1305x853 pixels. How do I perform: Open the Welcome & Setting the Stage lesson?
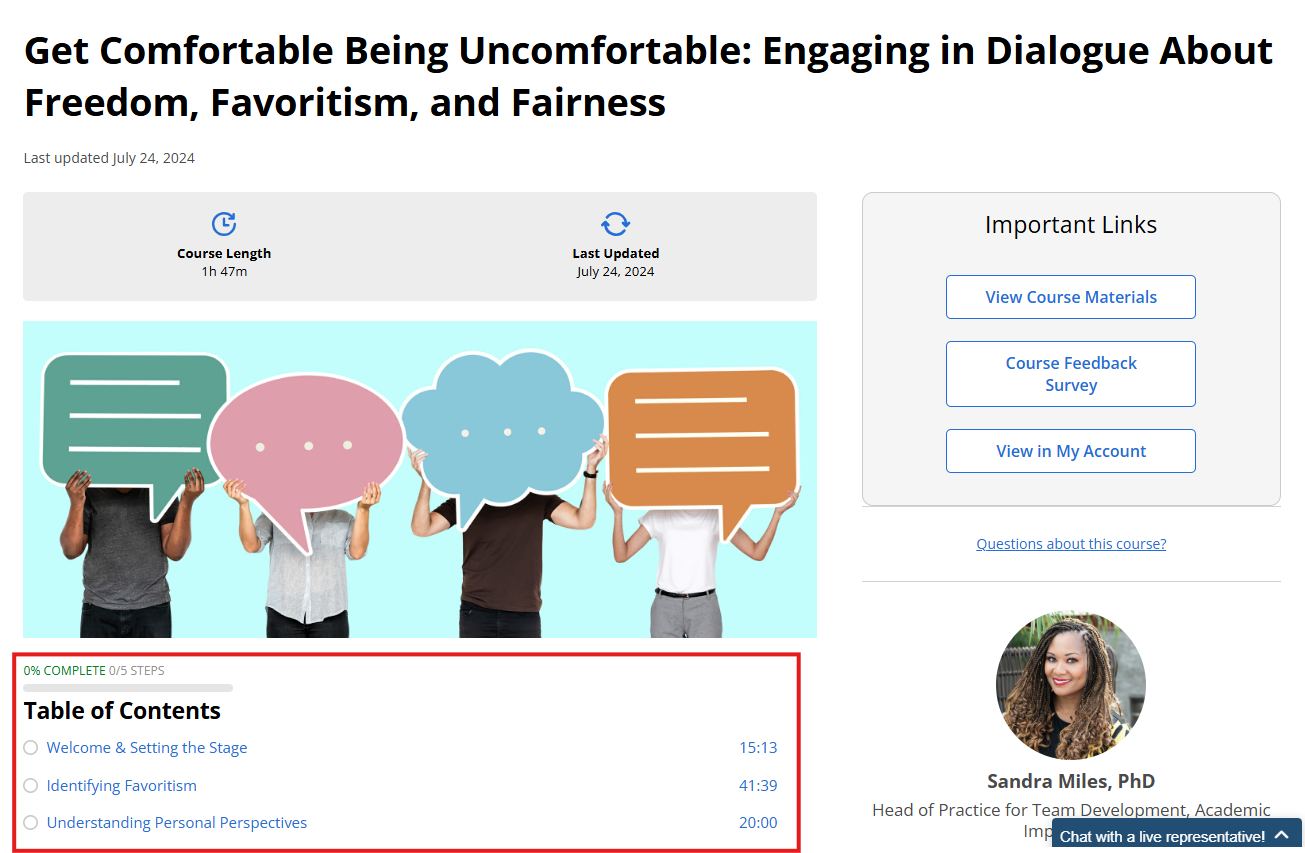147,748
